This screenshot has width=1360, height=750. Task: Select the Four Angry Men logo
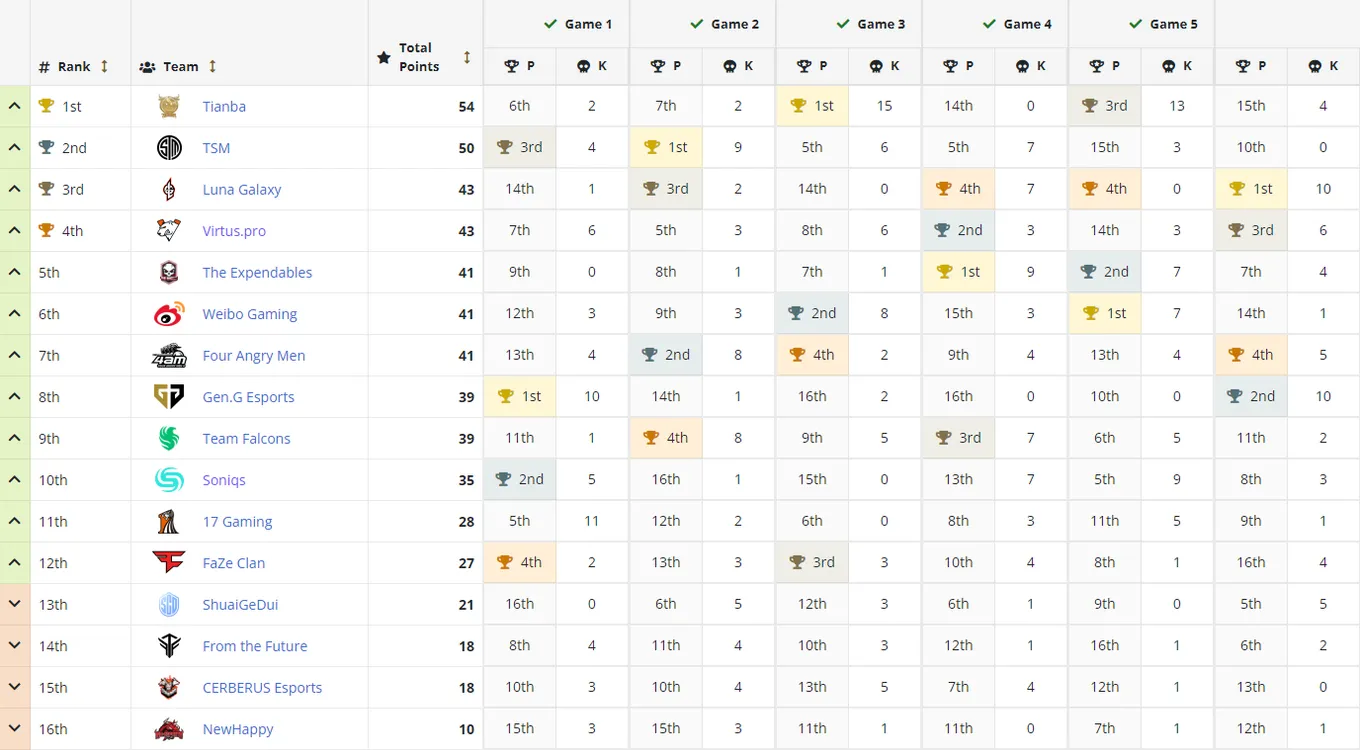click(x=169, y=356)
